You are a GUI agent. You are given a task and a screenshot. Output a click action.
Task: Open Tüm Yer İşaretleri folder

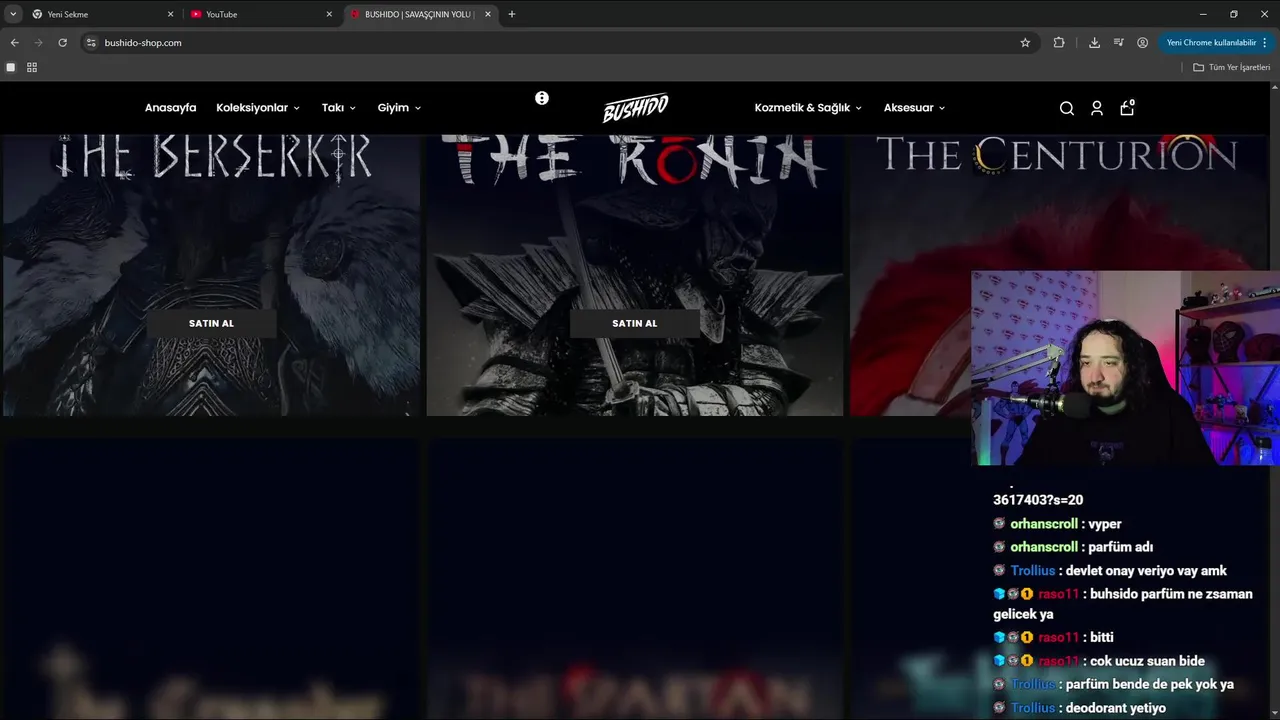click(x=1231, y=67)
